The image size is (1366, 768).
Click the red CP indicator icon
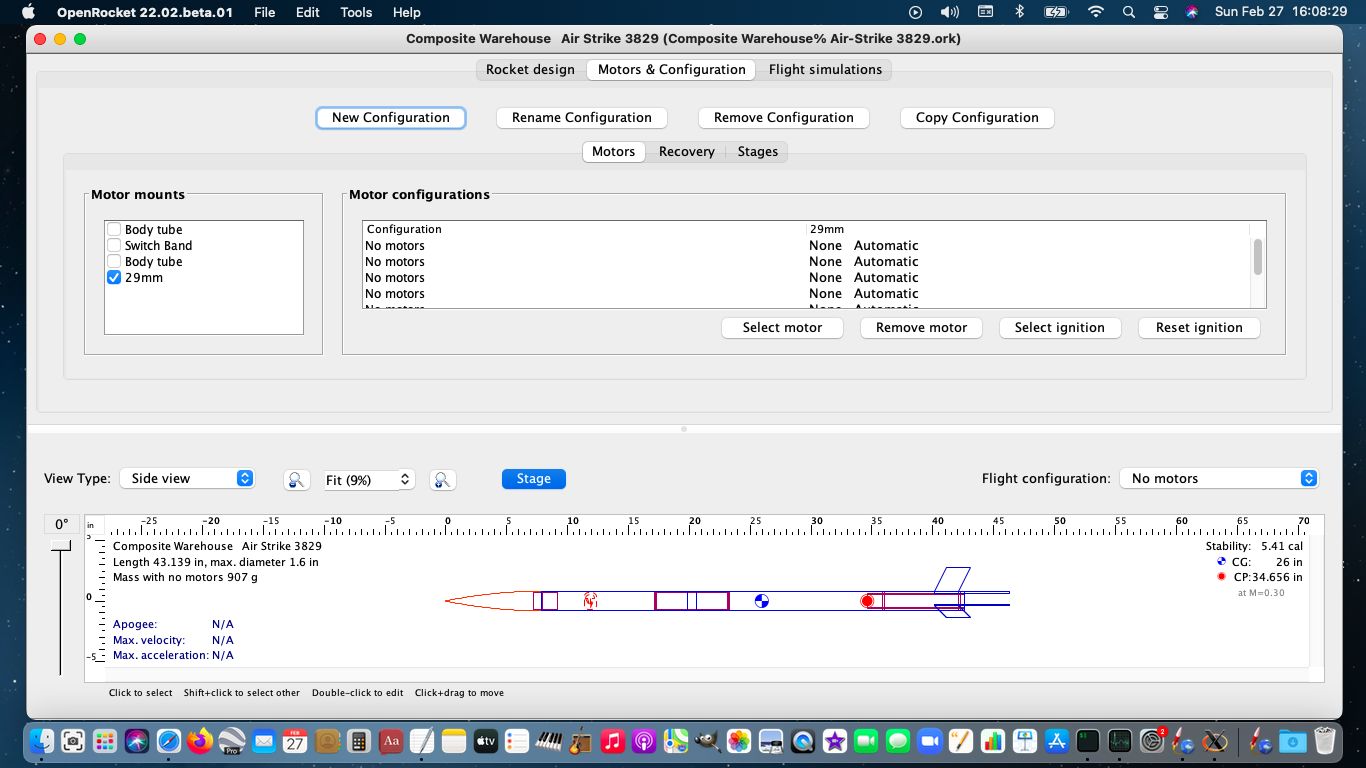1220,576
